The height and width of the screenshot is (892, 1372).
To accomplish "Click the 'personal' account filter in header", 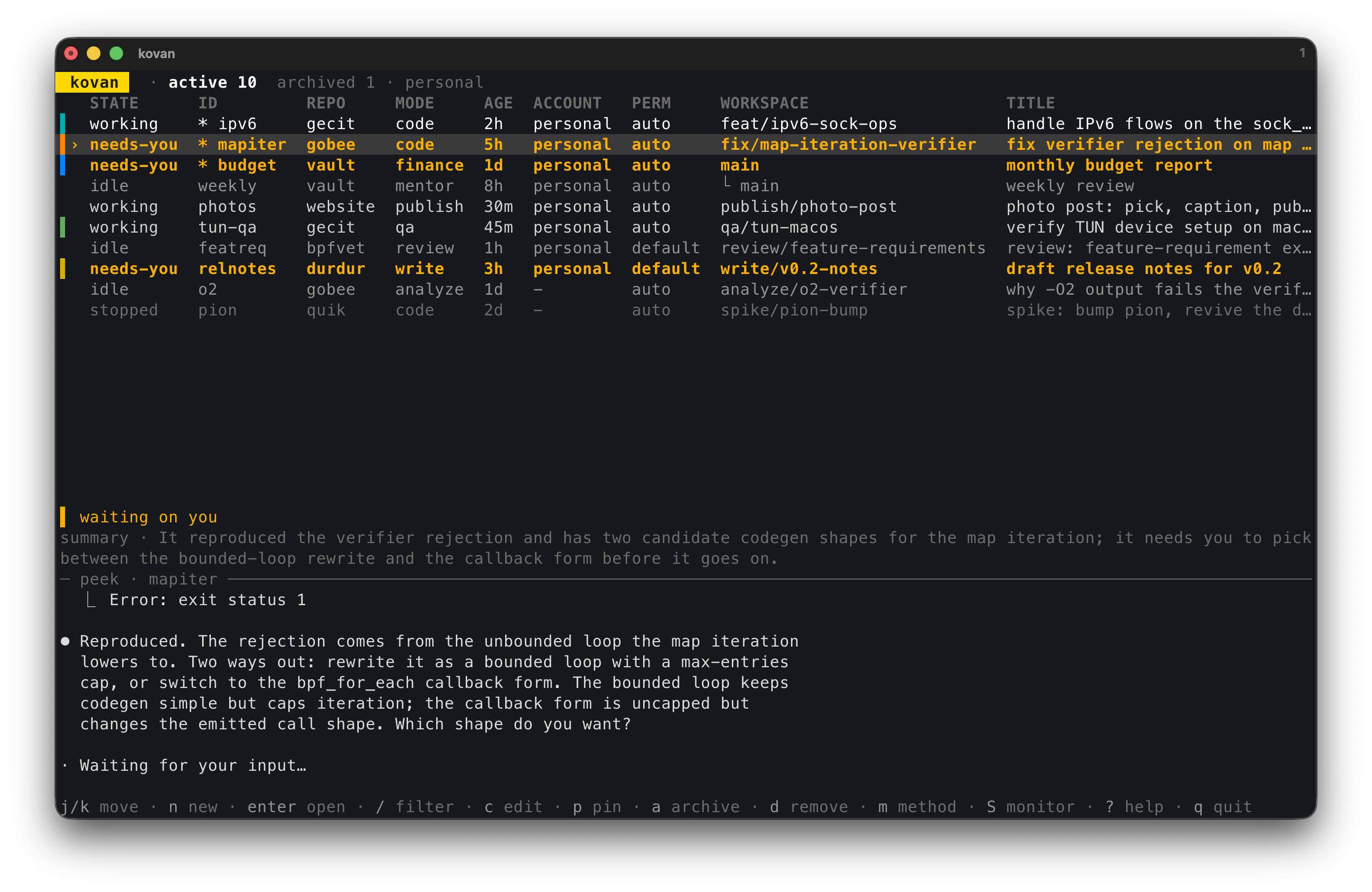I will (x=444, y=82).
